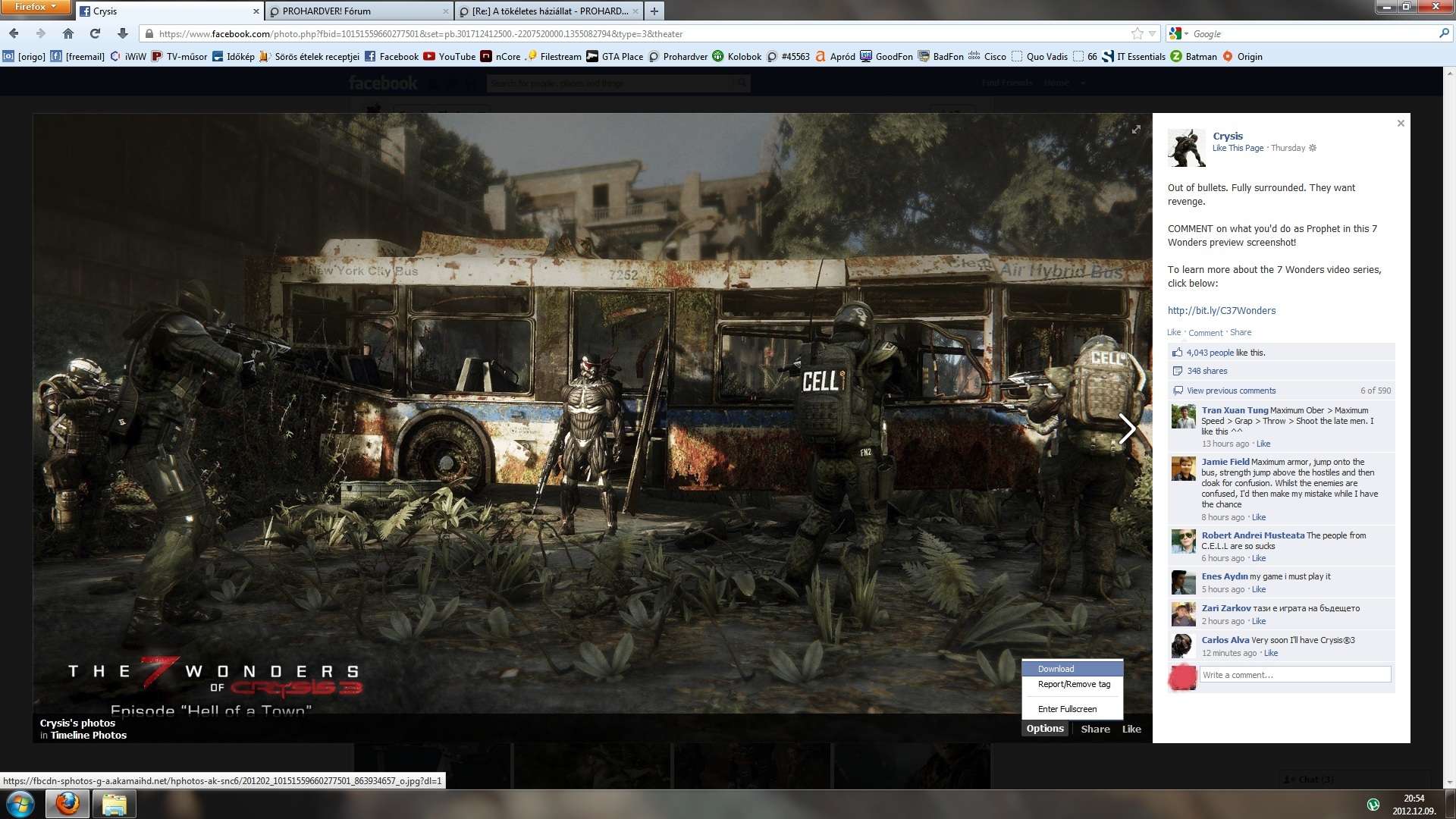
Task: Show the next photo with the right arrow
Action: [x=1127, y=428]
